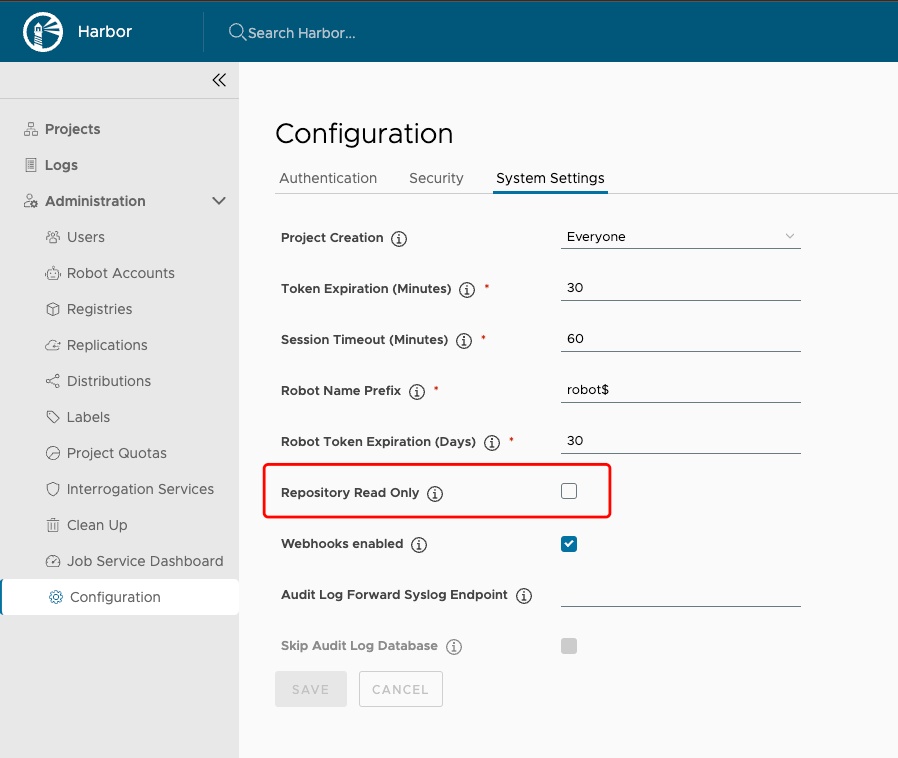Screen dimensions: 898x758
Task: Click the search magnifier icon in header
Action: coord(237,32)
